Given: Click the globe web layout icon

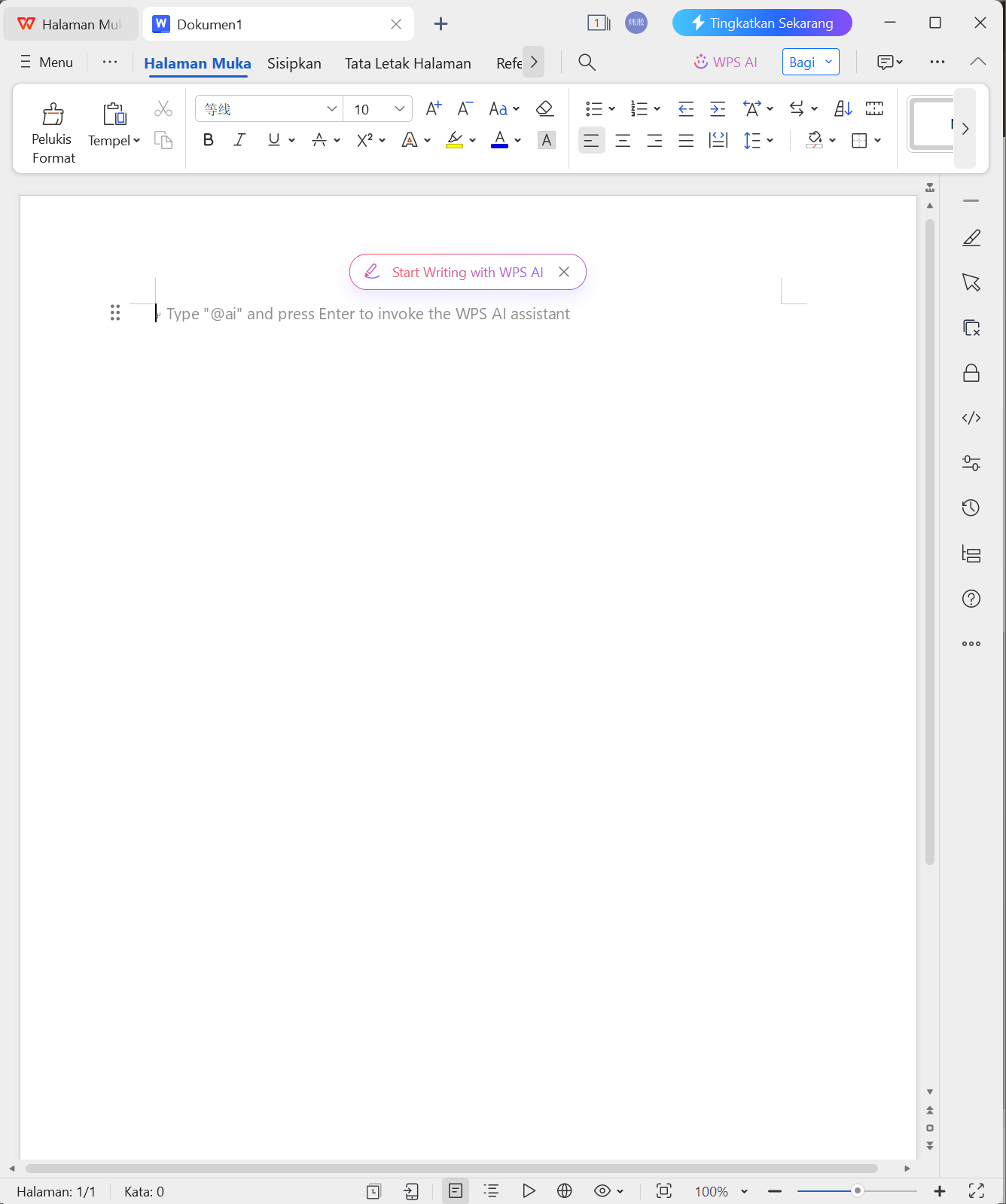Looking at the screenshot, I should (565, 1190).
